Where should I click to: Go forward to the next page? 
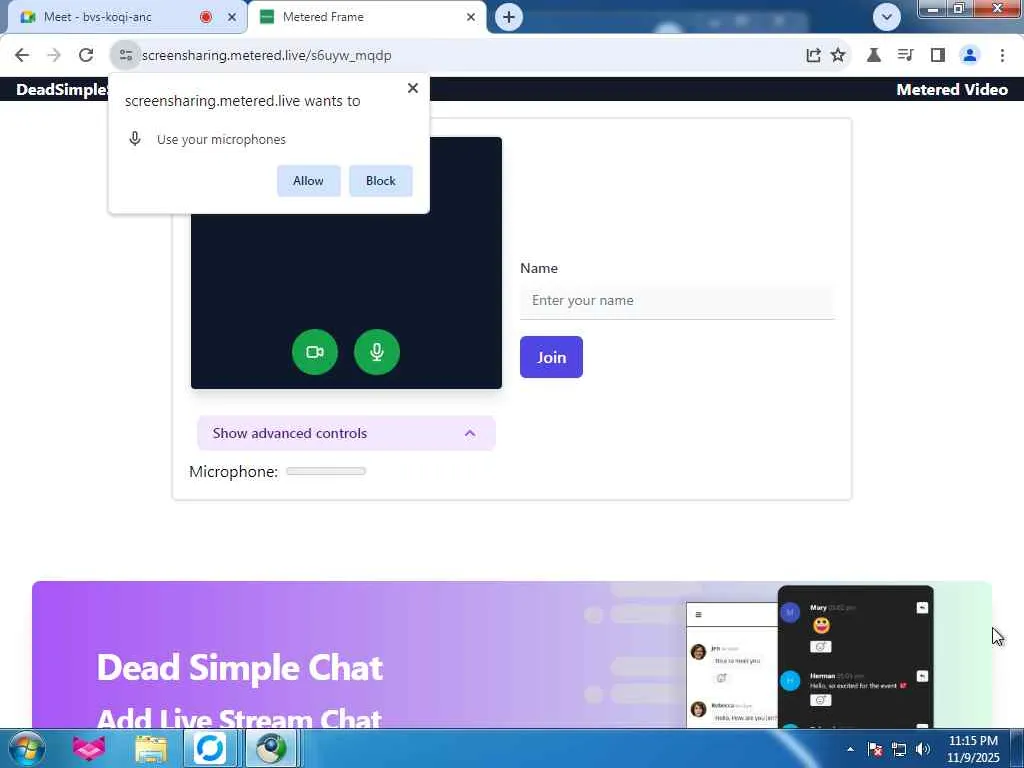tap(54, 56)
